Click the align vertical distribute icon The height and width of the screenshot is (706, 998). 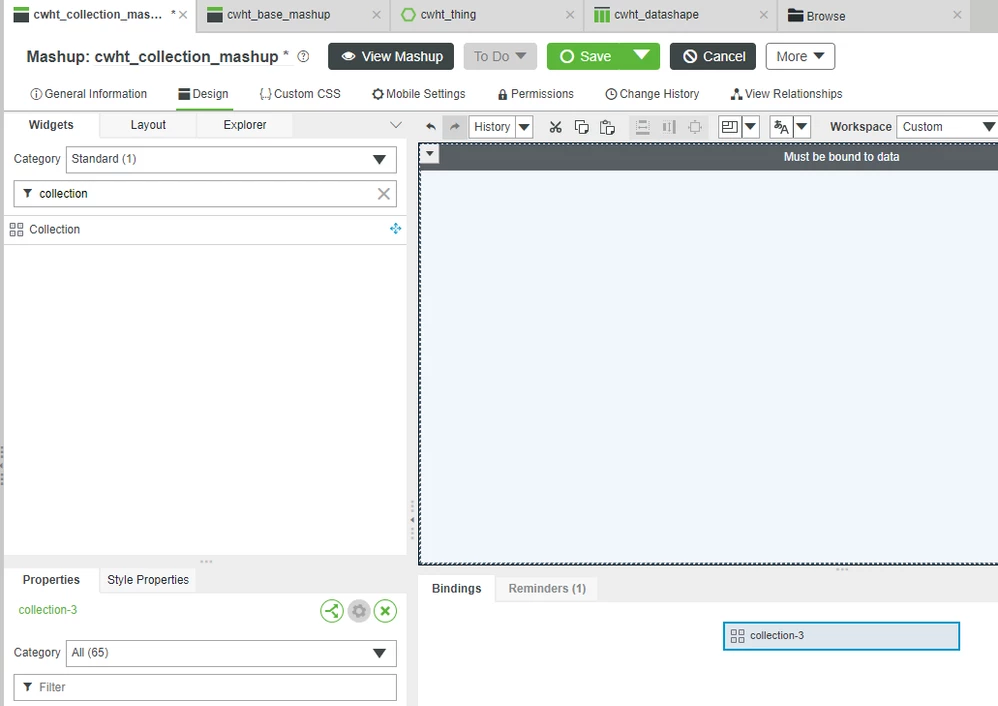tap(643, 127)
